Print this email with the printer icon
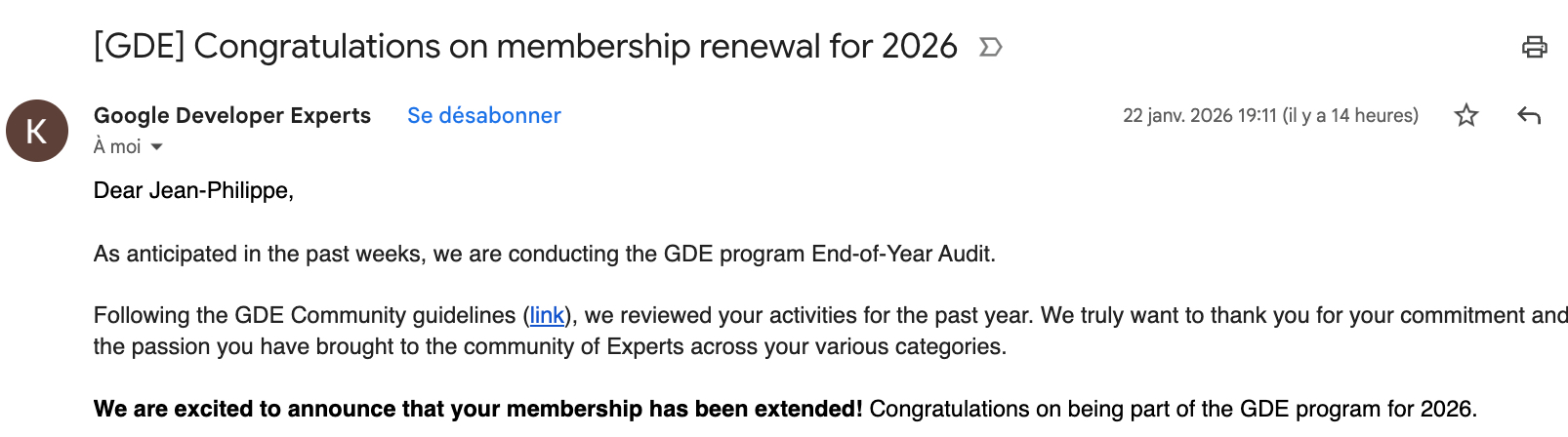This screenshot has height=437, width=1568. pos(1534,47)
